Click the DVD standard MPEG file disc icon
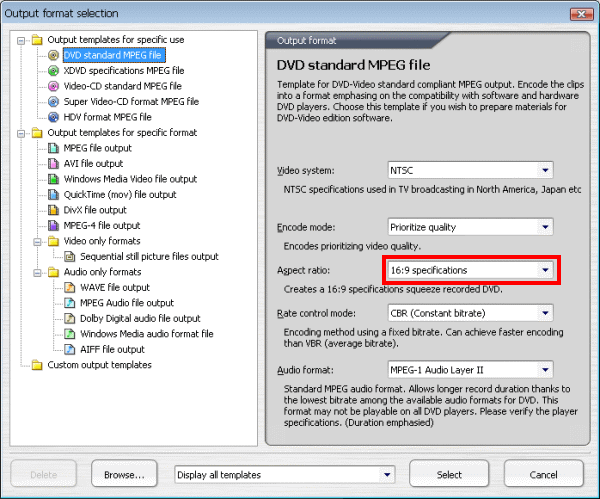 pyautogui.click(x=53, y=55)
